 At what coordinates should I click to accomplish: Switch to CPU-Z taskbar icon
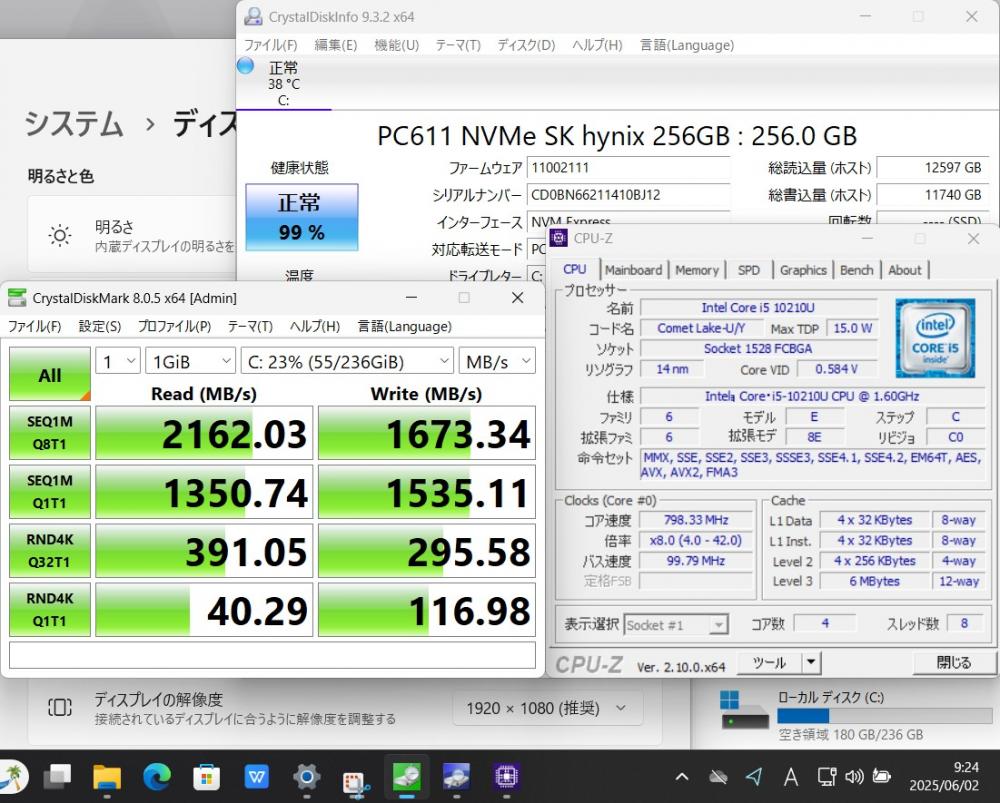506,776
